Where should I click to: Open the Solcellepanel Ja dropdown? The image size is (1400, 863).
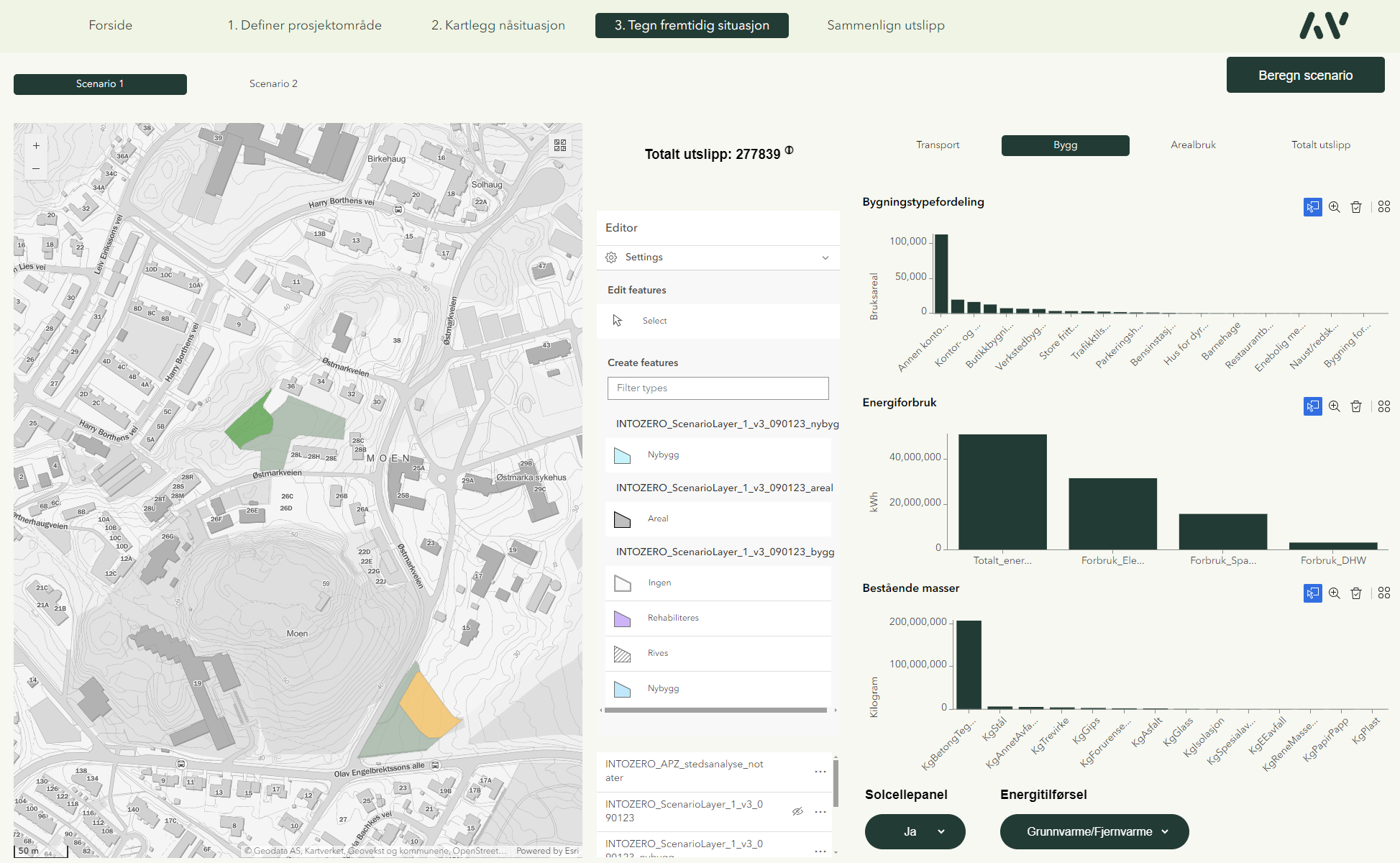pyautogui.click(x=915, y=831)
